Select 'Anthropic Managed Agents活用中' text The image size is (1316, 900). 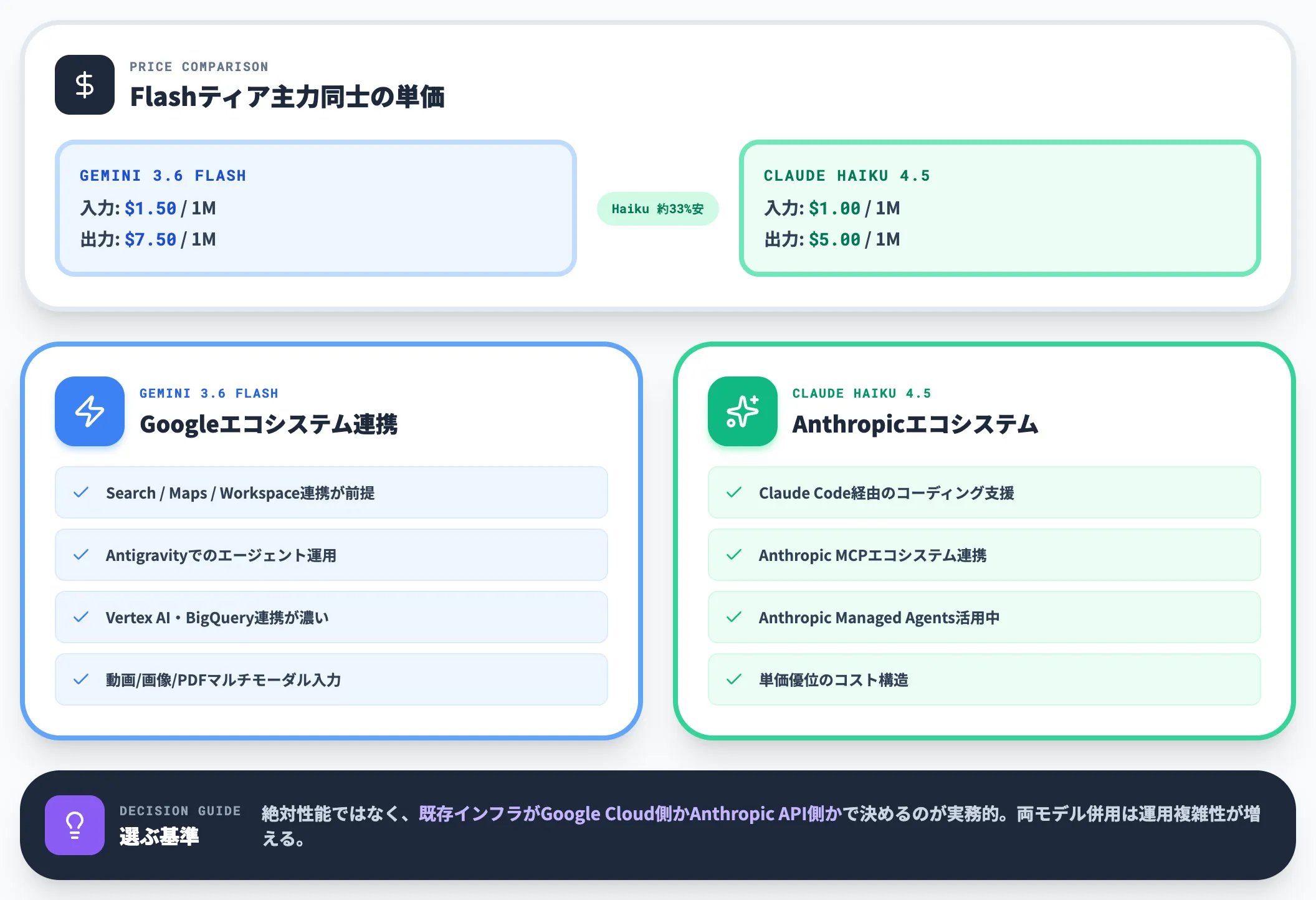tap(879, 618)
